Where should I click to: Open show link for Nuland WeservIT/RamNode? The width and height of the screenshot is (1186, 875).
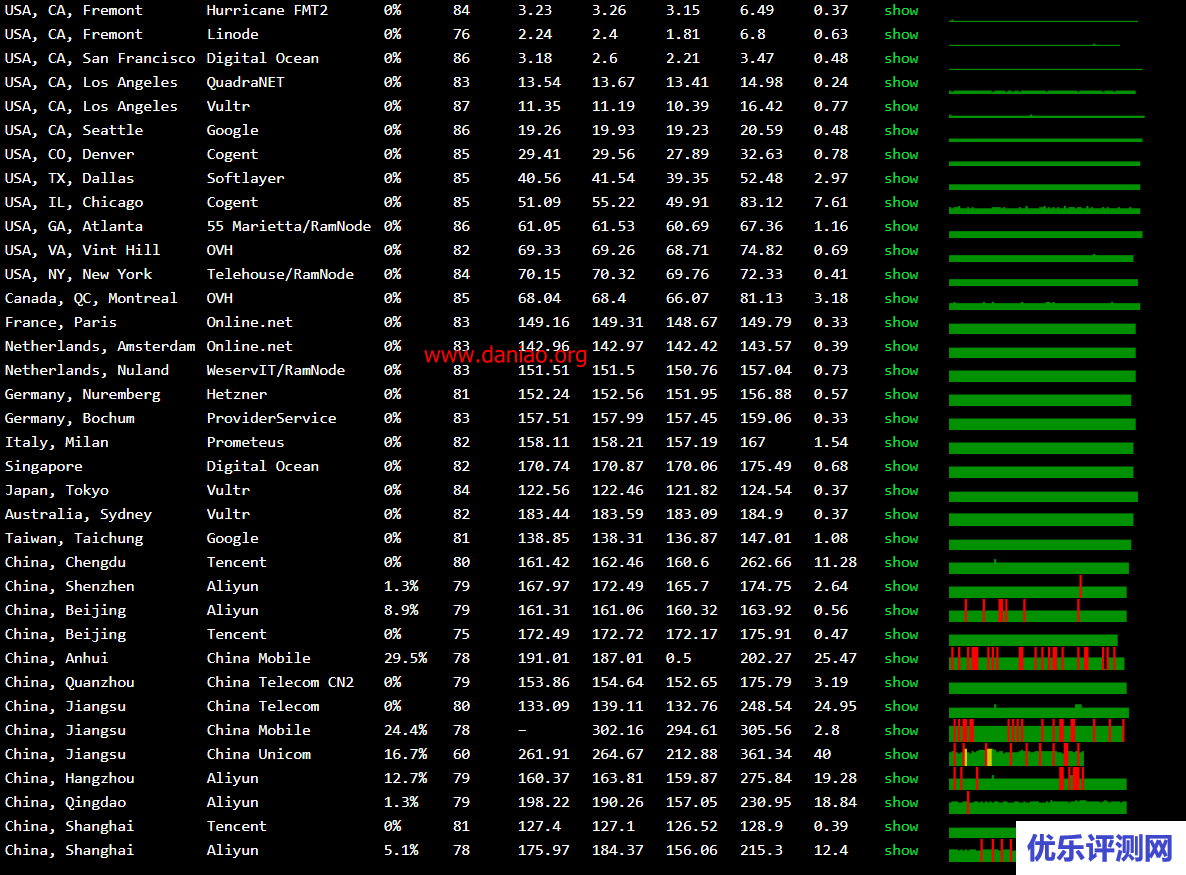click(901, 371)
